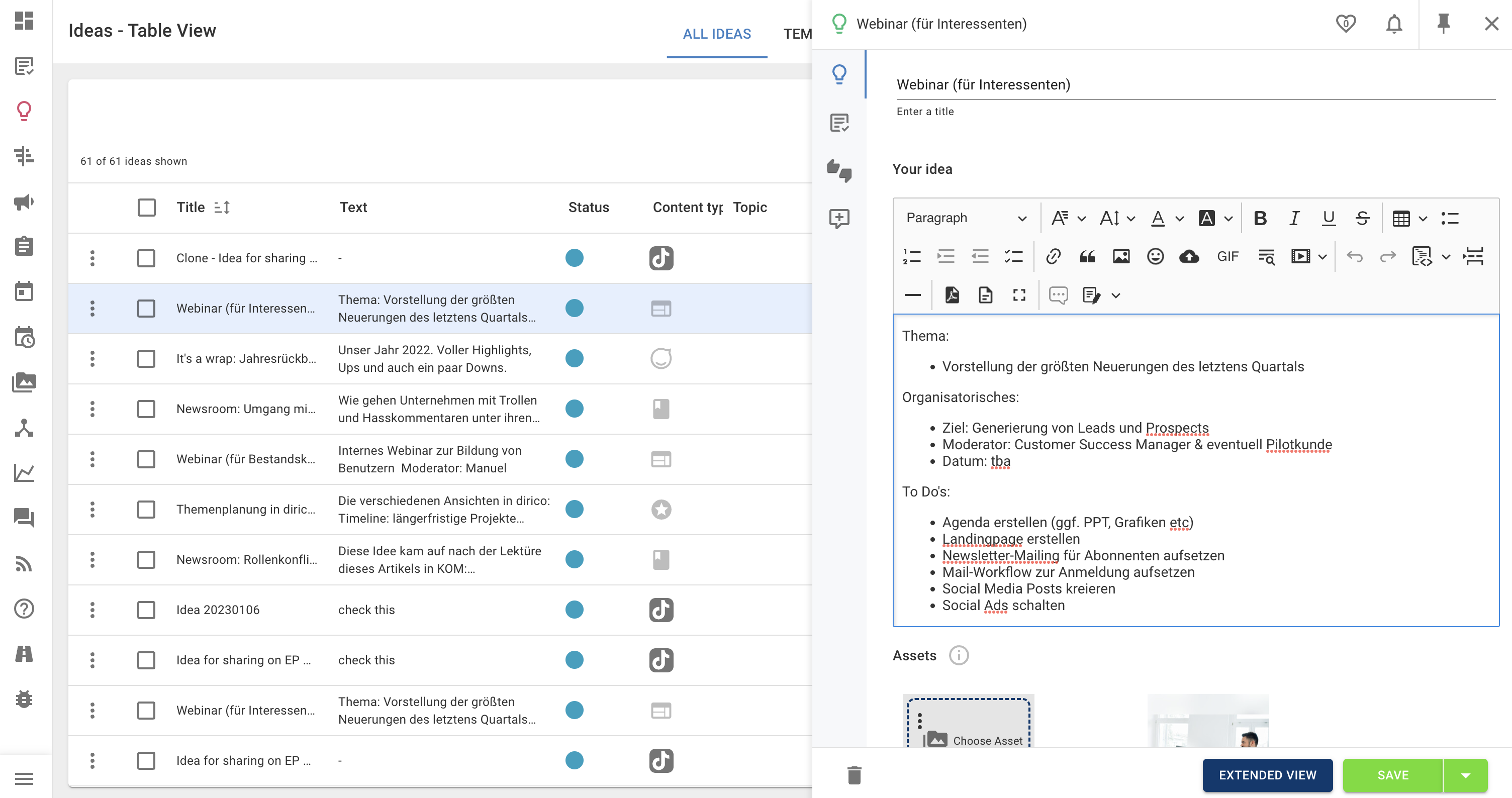Check the Themenplanung in dirico row
The height and width of the screenshot is (798, 1512).
tap(146, 510)
